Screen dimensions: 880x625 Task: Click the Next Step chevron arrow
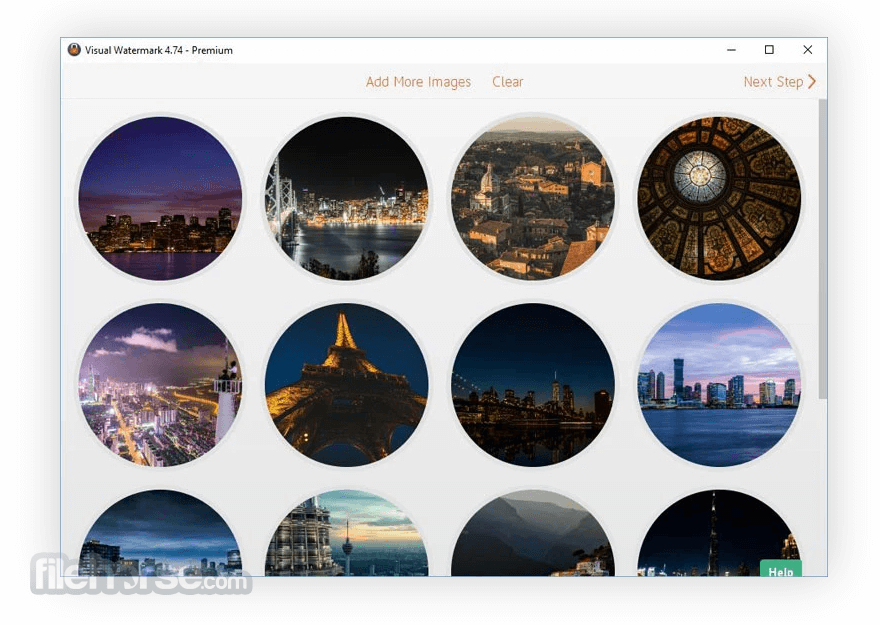pos(812,82)
